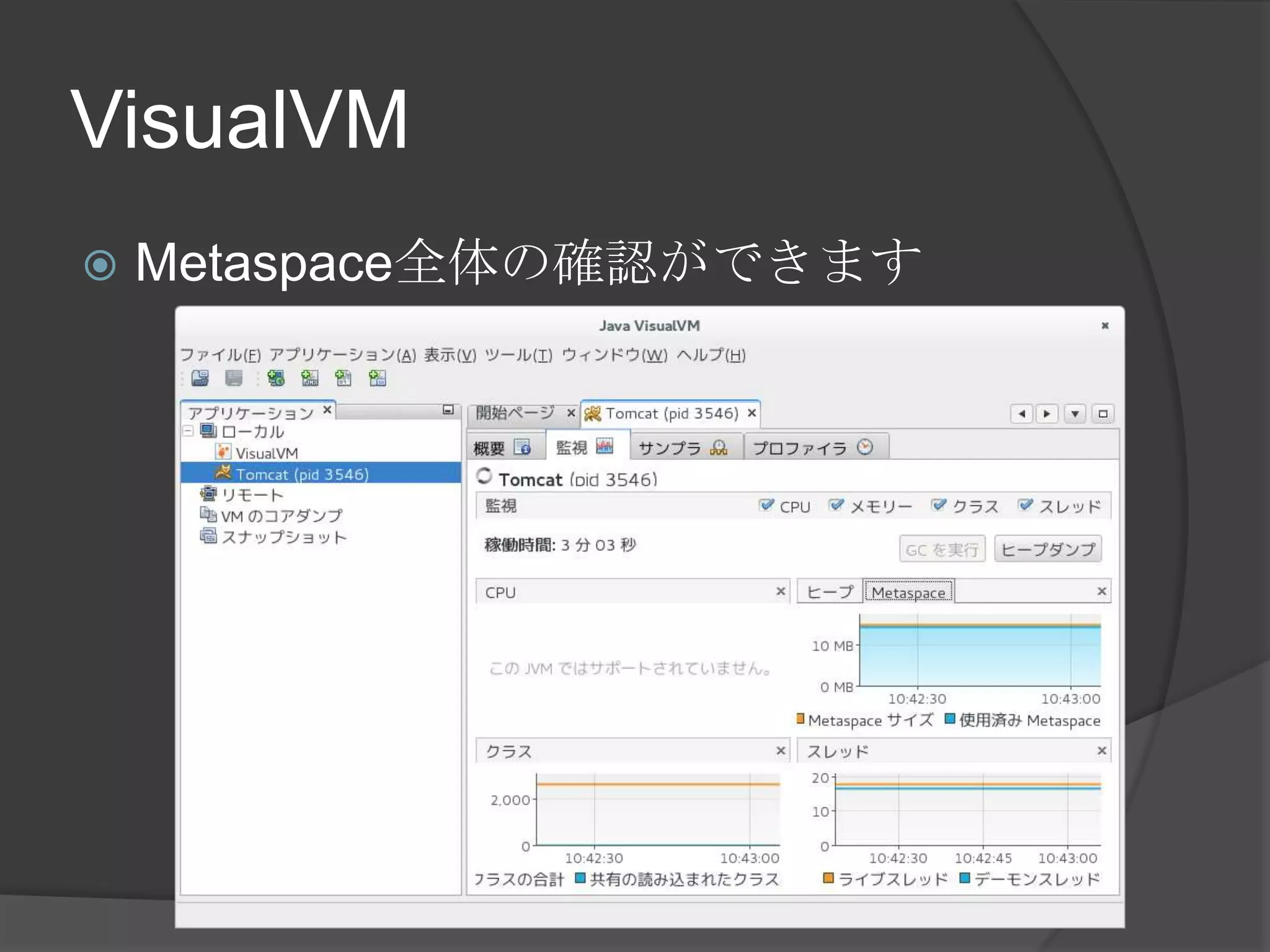Click the スレッド count chart area
The height and width of the screenshot is (952, 1270).
968,809
